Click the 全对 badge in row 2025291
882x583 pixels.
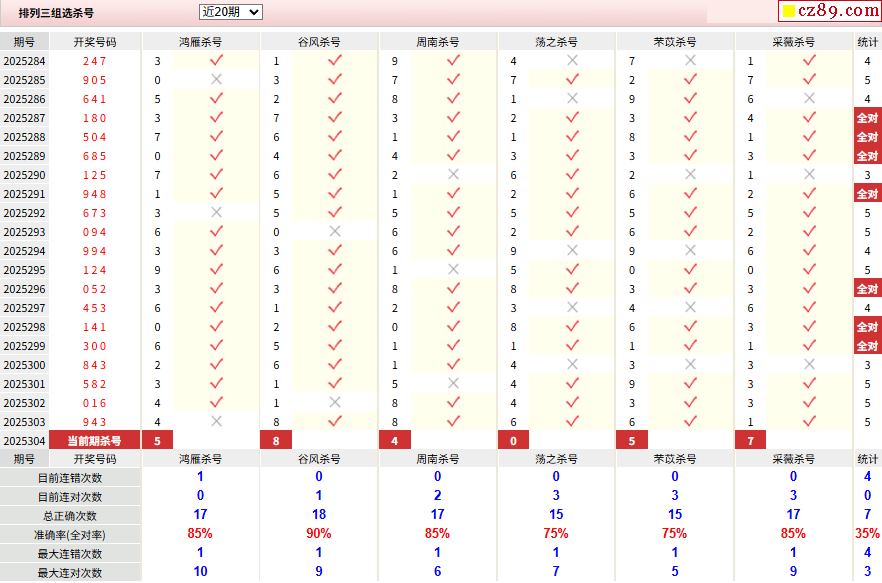(867, 194)
